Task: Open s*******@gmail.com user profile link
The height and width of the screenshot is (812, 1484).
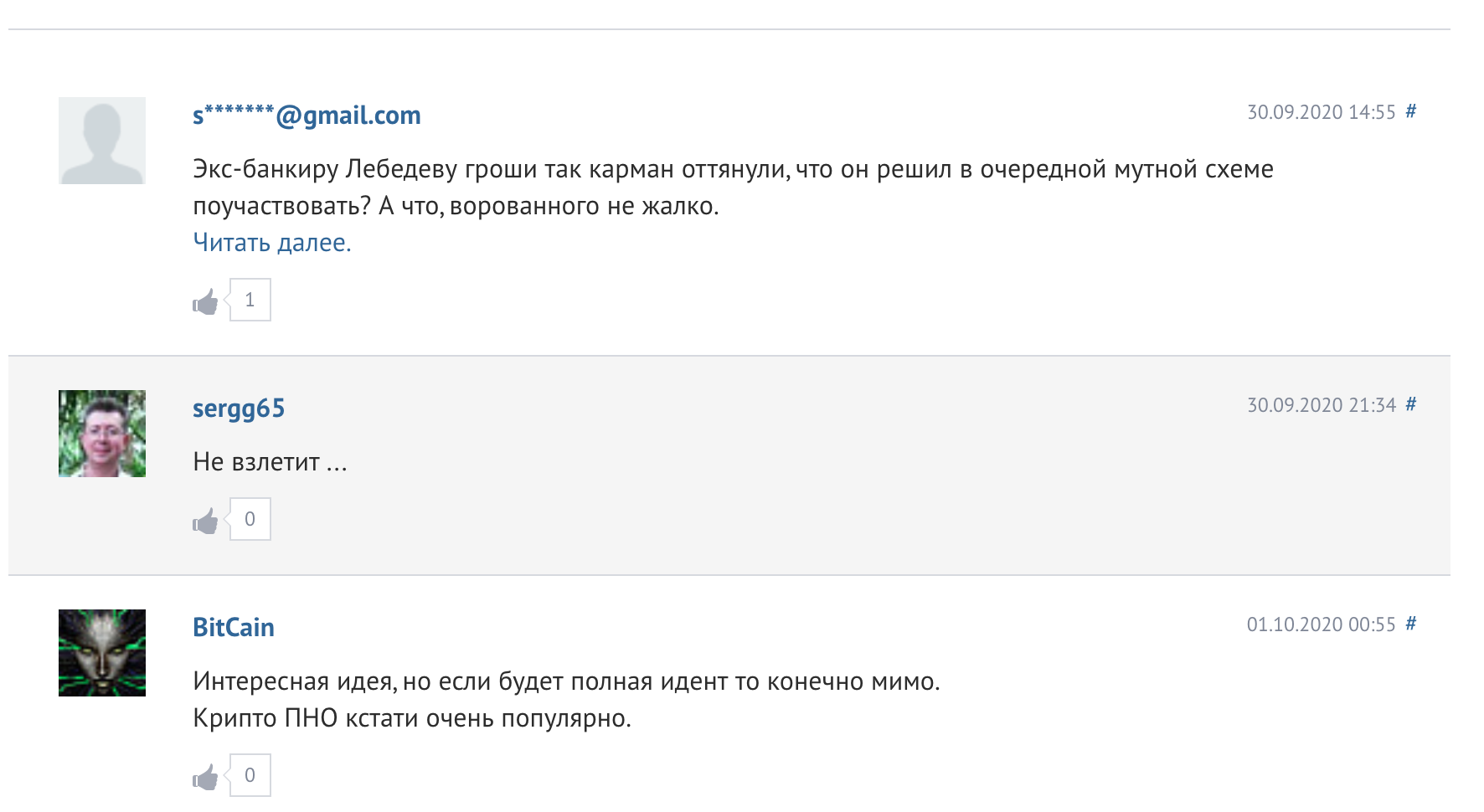Action: [307, 116]
